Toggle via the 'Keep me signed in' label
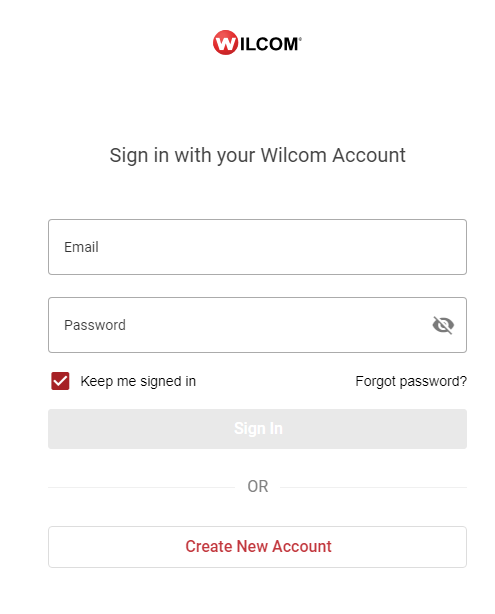The image size is (495, 614). pos(138,381)
